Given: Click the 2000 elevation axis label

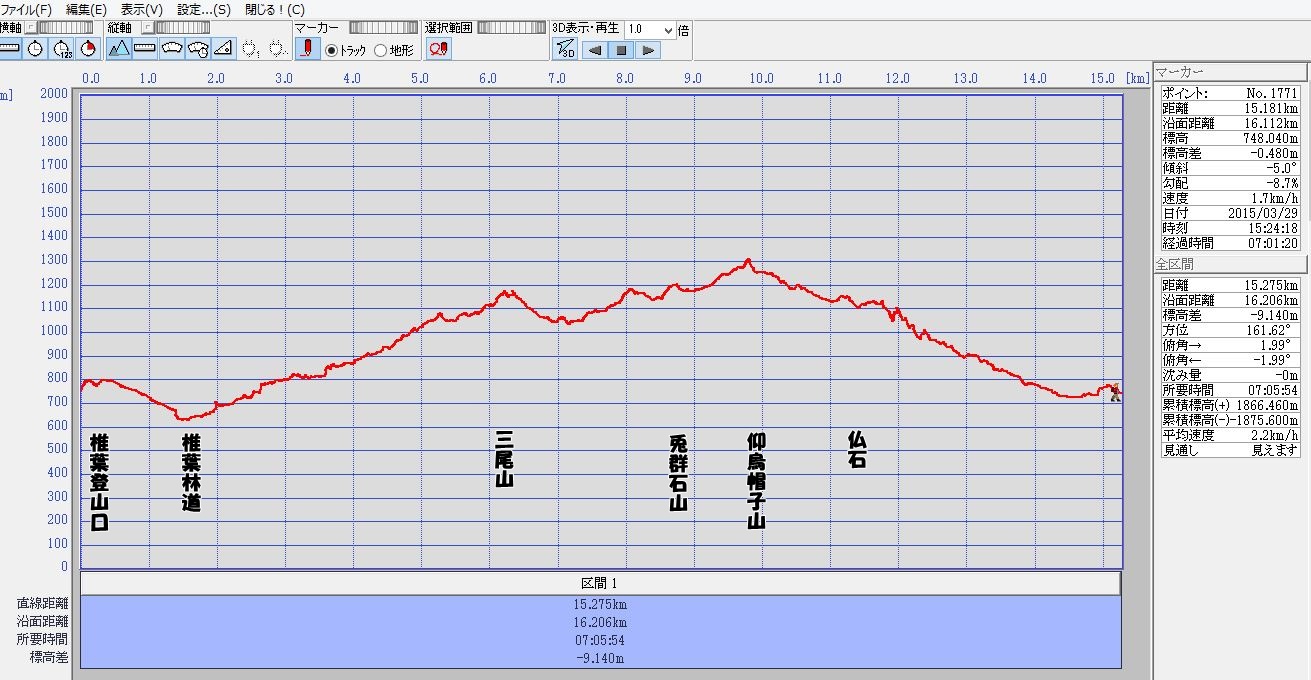Looking at the screenshot, I should click(54, 93).
